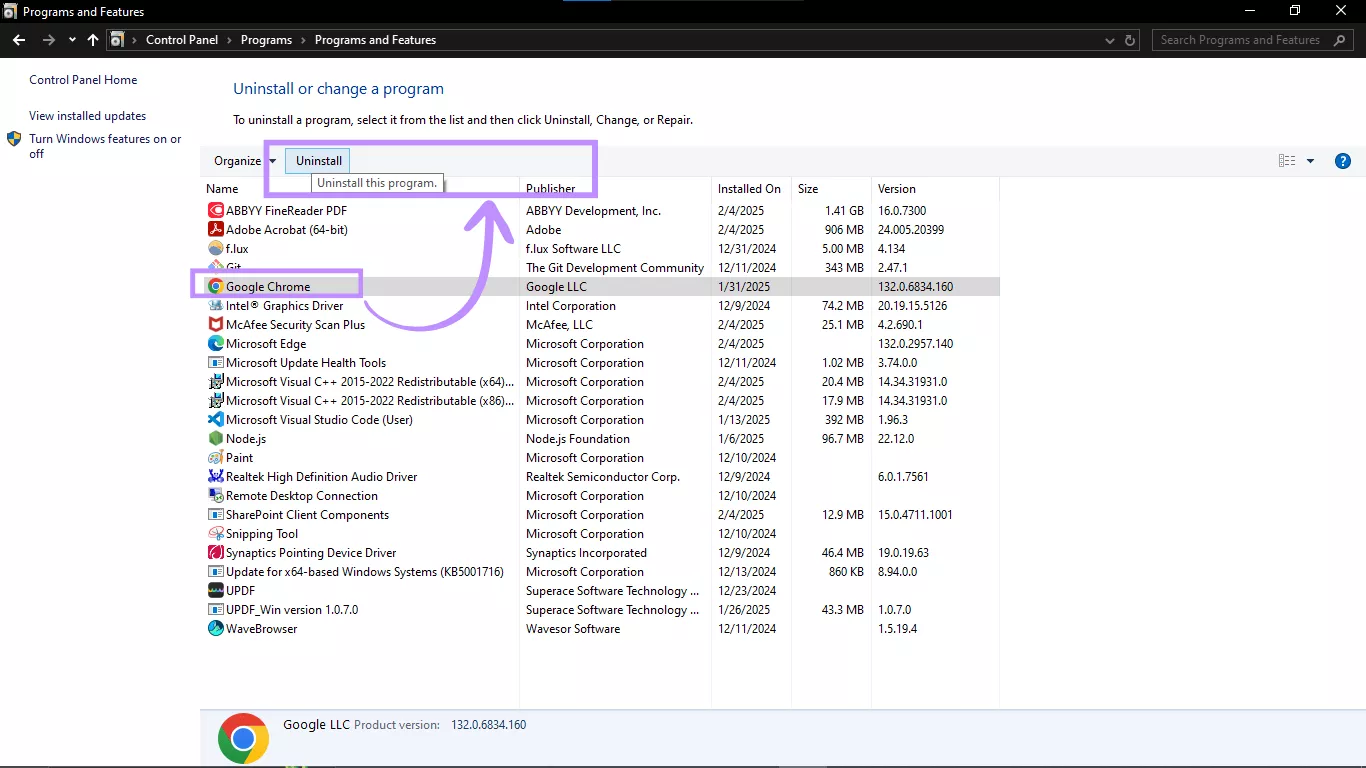Open the recent locations dropdown arrow
The image size is (1366, 768).
coord(72,40)
